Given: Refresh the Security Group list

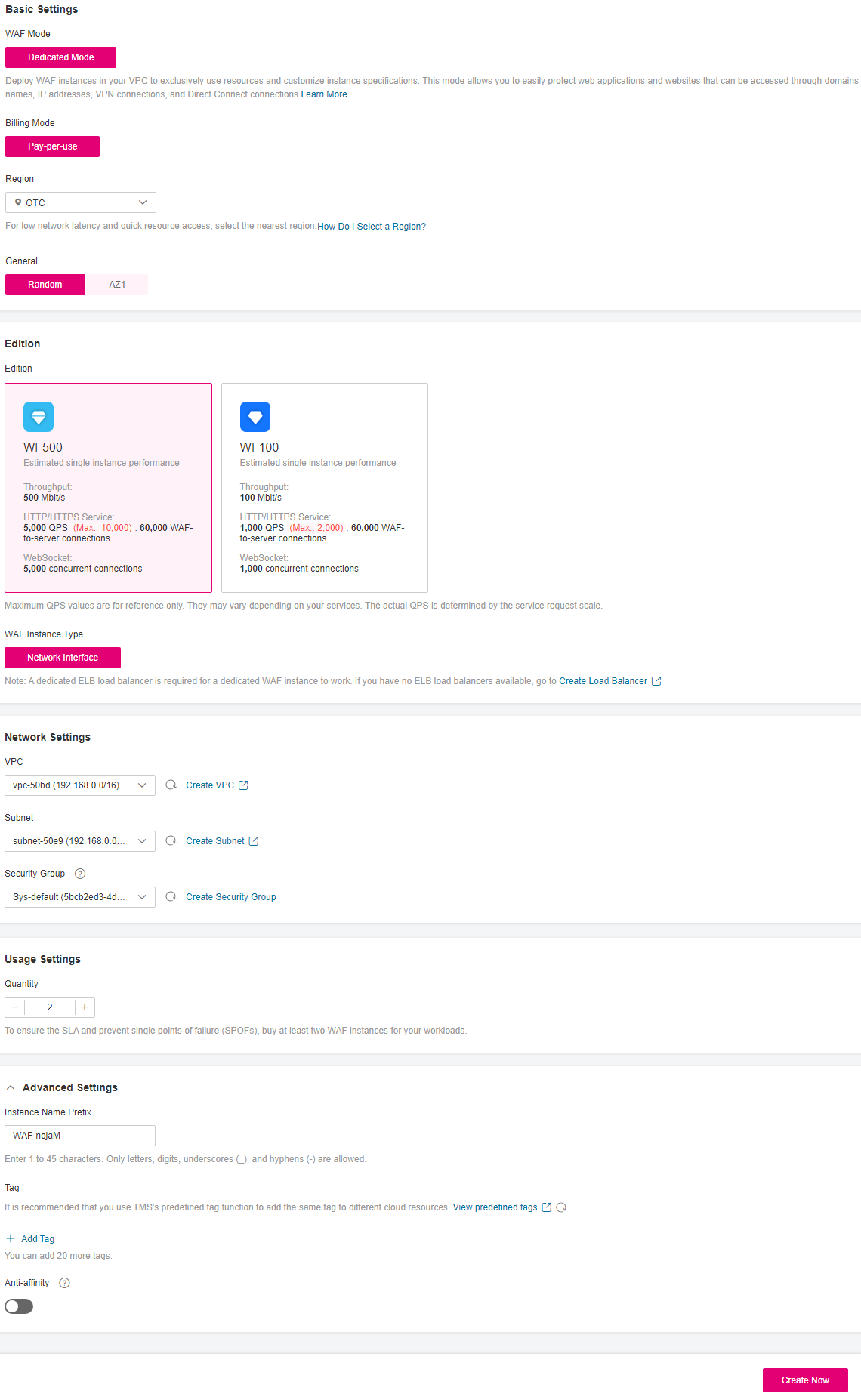Looking at the screenshot, I should [x=171, y=897].
